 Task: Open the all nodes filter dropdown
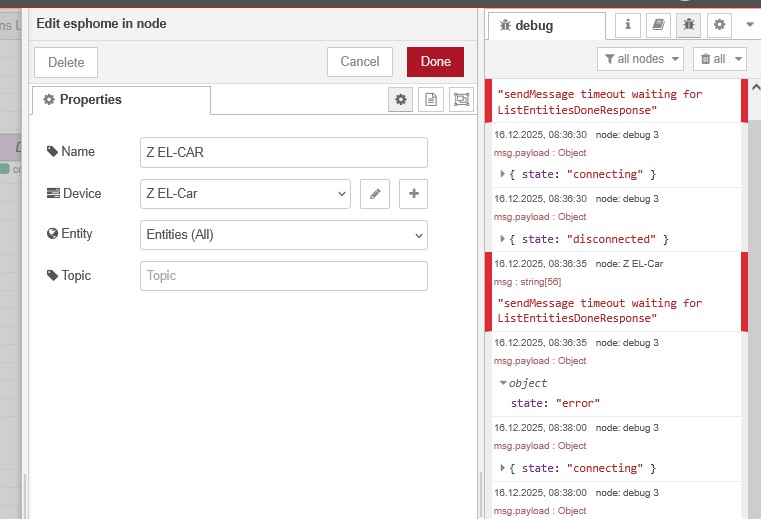640,59
